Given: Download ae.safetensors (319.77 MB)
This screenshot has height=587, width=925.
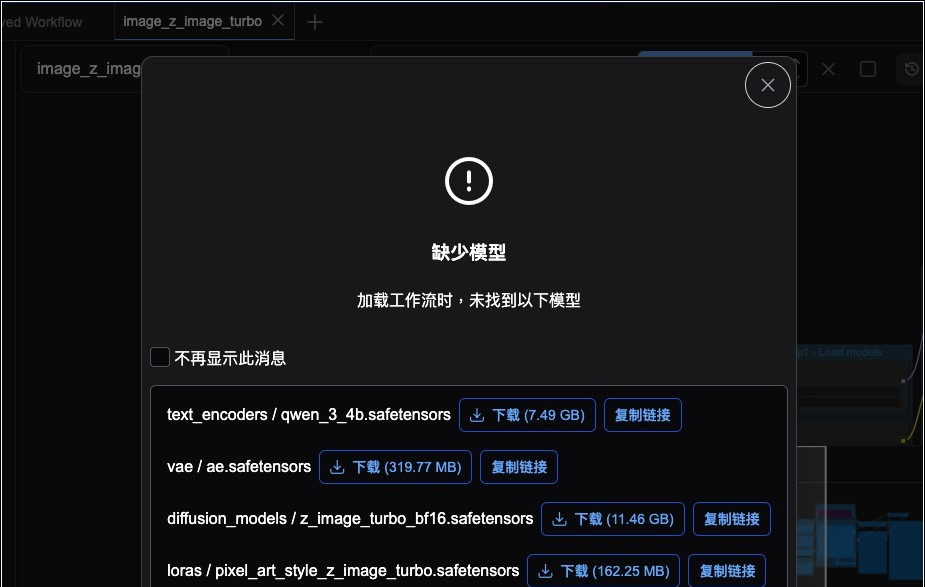Looking at the screenshot, I should [394, 466].
